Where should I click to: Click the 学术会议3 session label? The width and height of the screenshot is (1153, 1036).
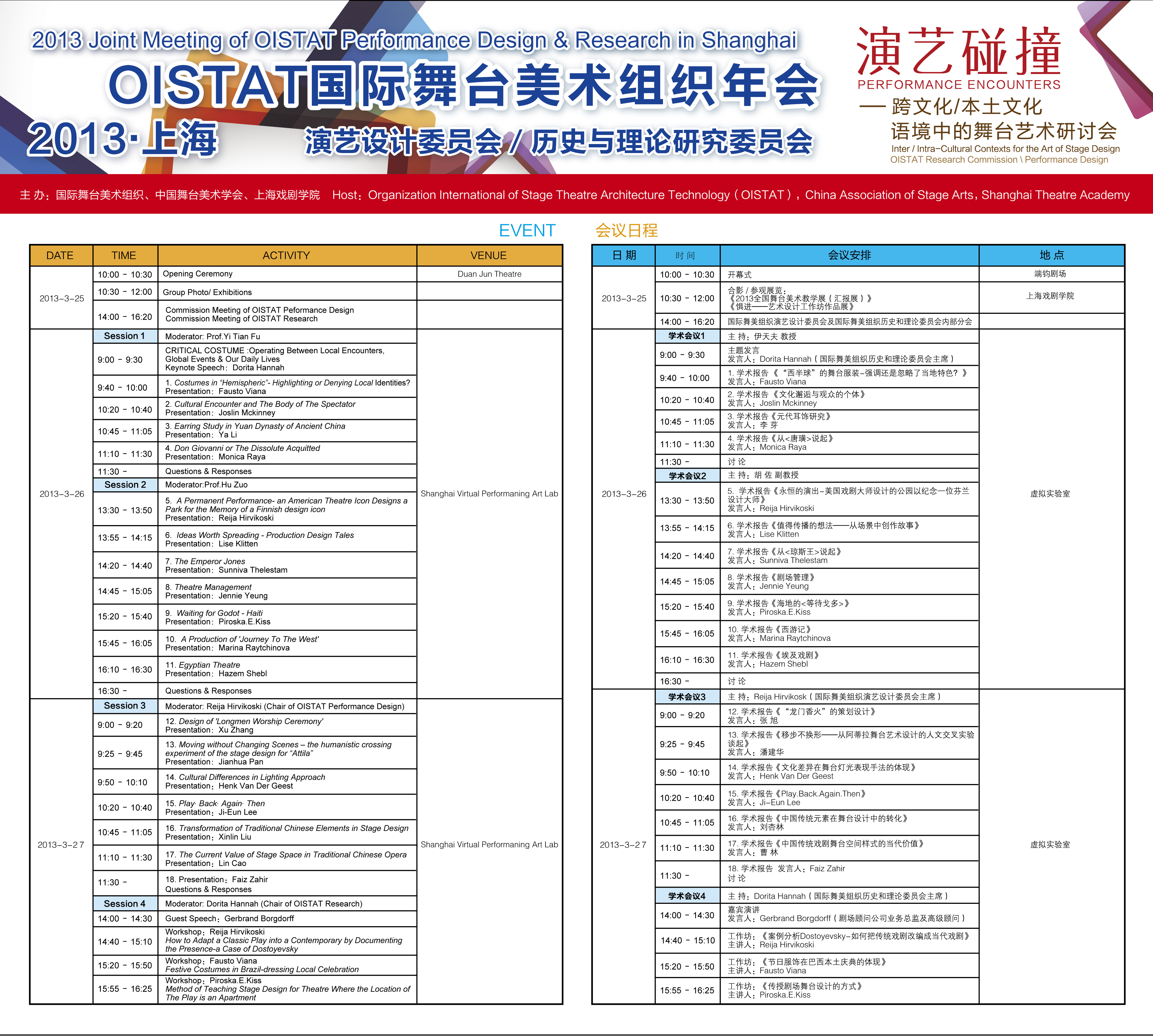click(x=687, y=697)
